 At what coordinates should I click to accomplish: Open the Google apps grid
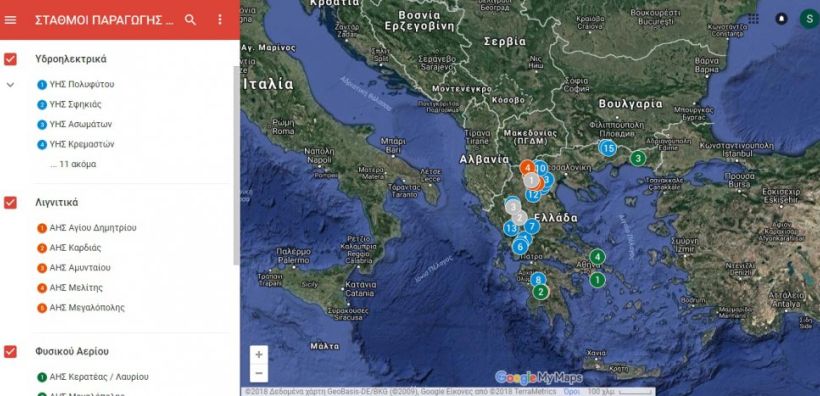[753, 18]
